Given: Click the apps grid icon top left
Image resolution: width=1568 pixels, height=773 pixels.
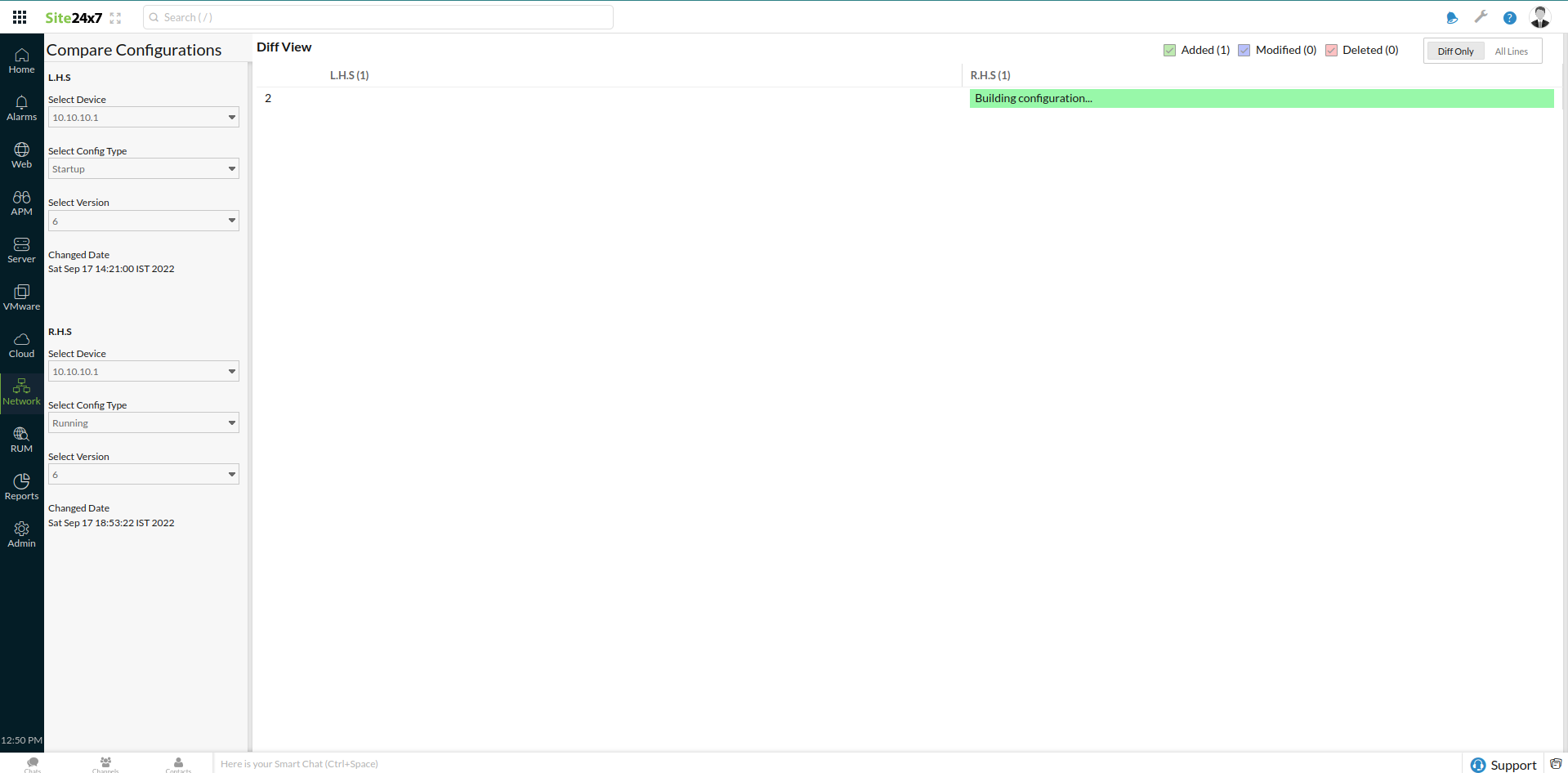Looking at the screenshot, I should pos(19,16).
